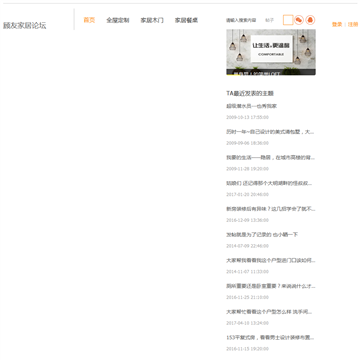
Task: Click timestamp 2009-10-13 17:55:00
Action: (247, 117)
